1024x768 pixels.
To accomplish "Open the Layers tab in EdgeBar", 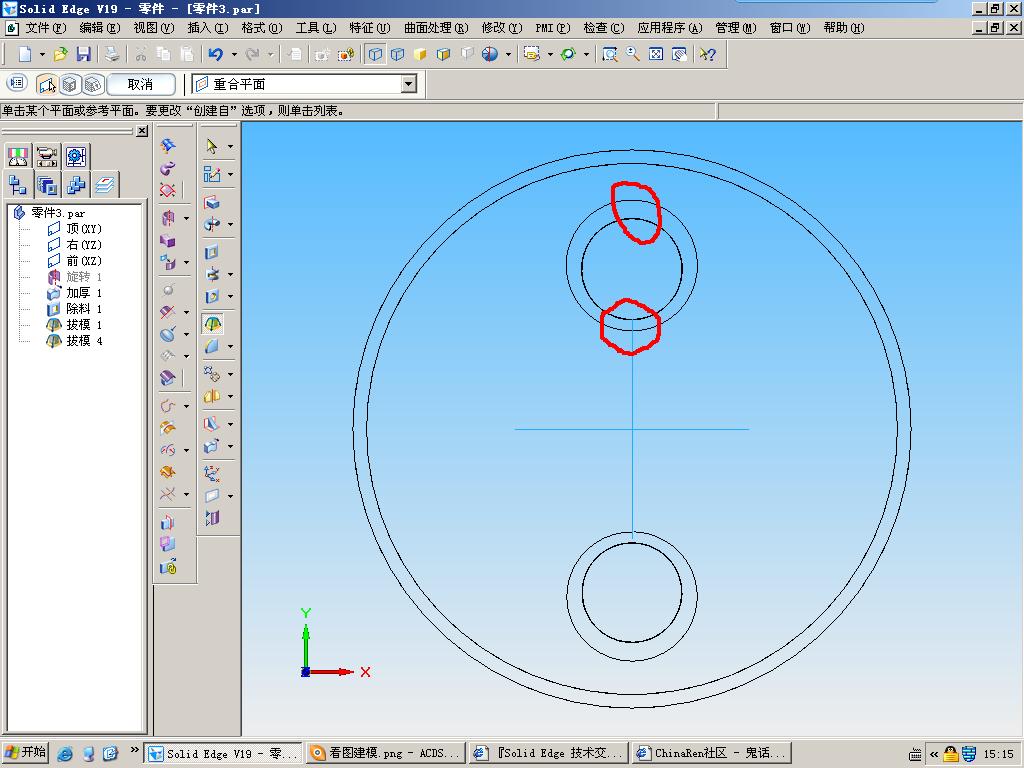I will point(104,185).
